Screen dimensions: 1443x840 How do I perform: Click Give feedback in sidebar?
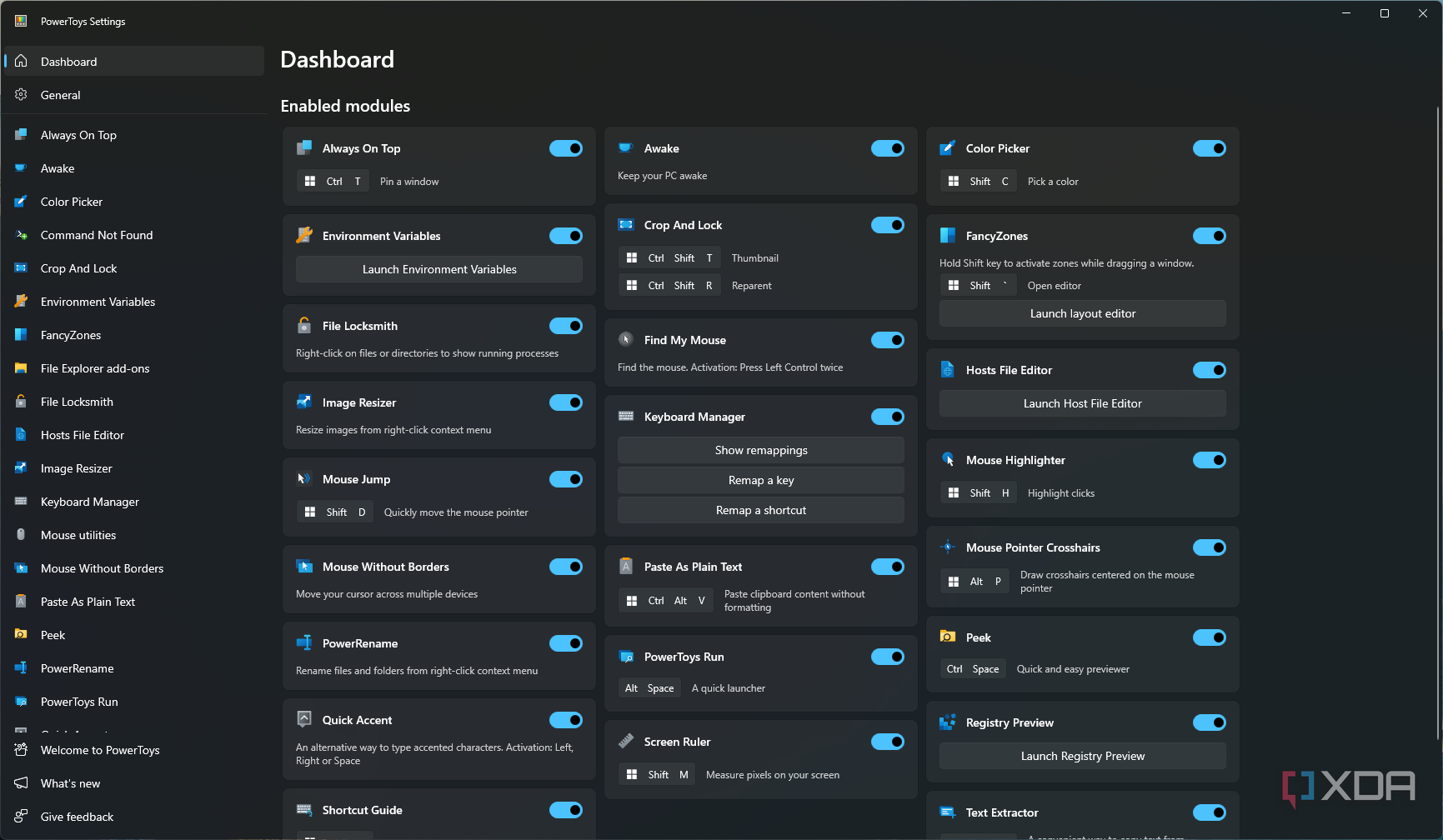tap(134, 817)
